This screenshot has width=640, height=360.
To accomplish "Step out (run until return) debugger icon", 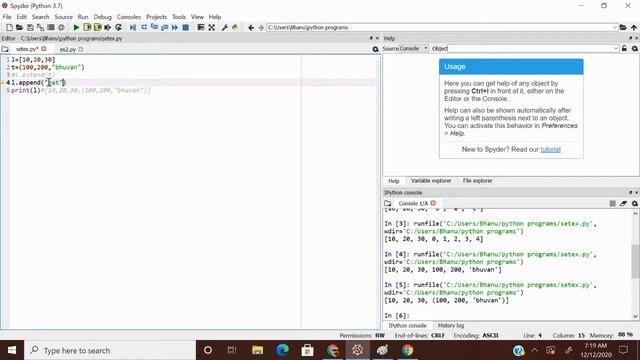I will pos(164,27).
